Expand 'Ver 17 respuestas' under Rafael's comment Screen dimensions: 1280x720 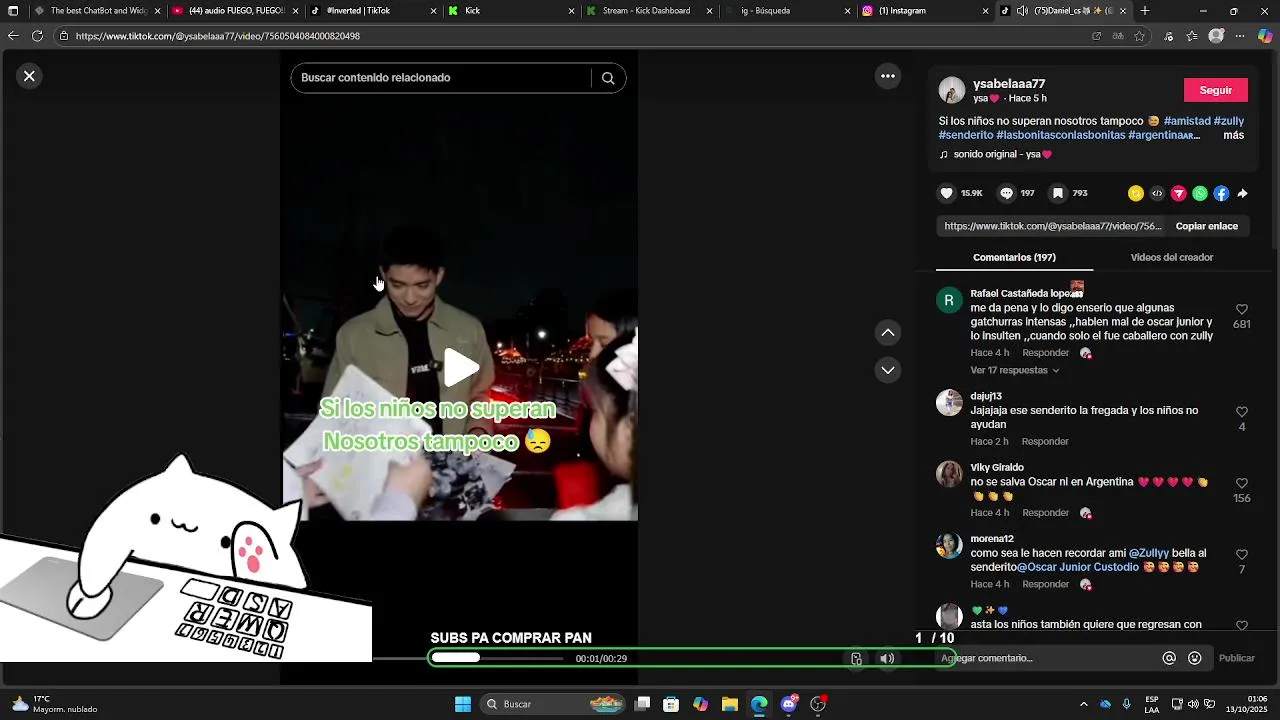click(1014, 370)
